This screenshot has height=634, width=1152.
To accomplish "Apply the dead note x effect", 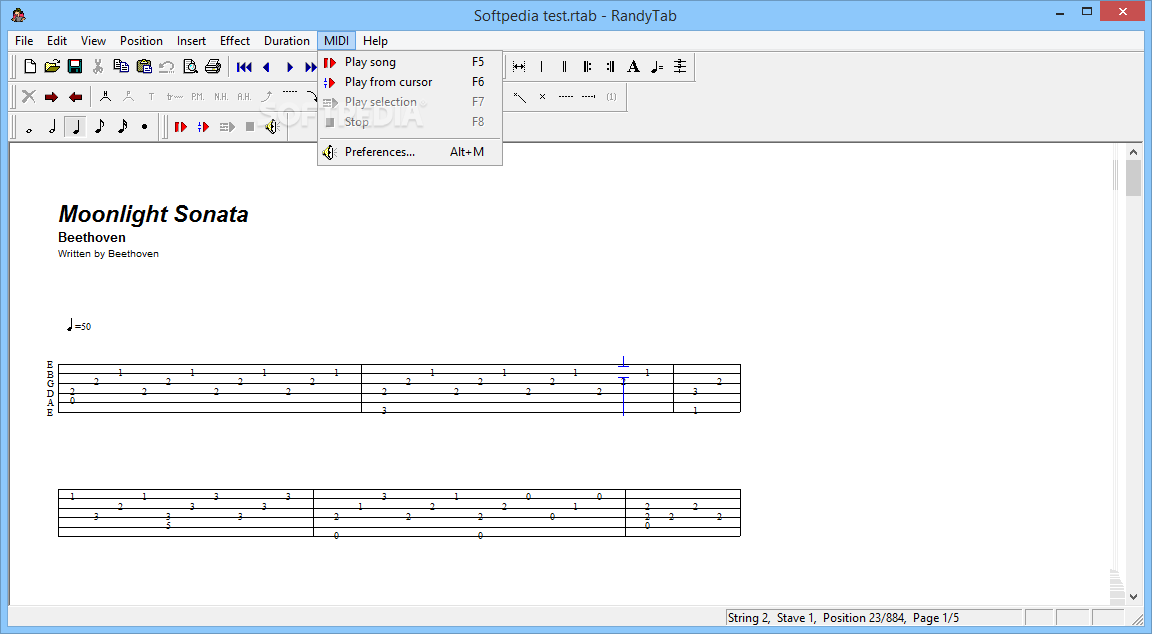I will click(x=542, y=96).
